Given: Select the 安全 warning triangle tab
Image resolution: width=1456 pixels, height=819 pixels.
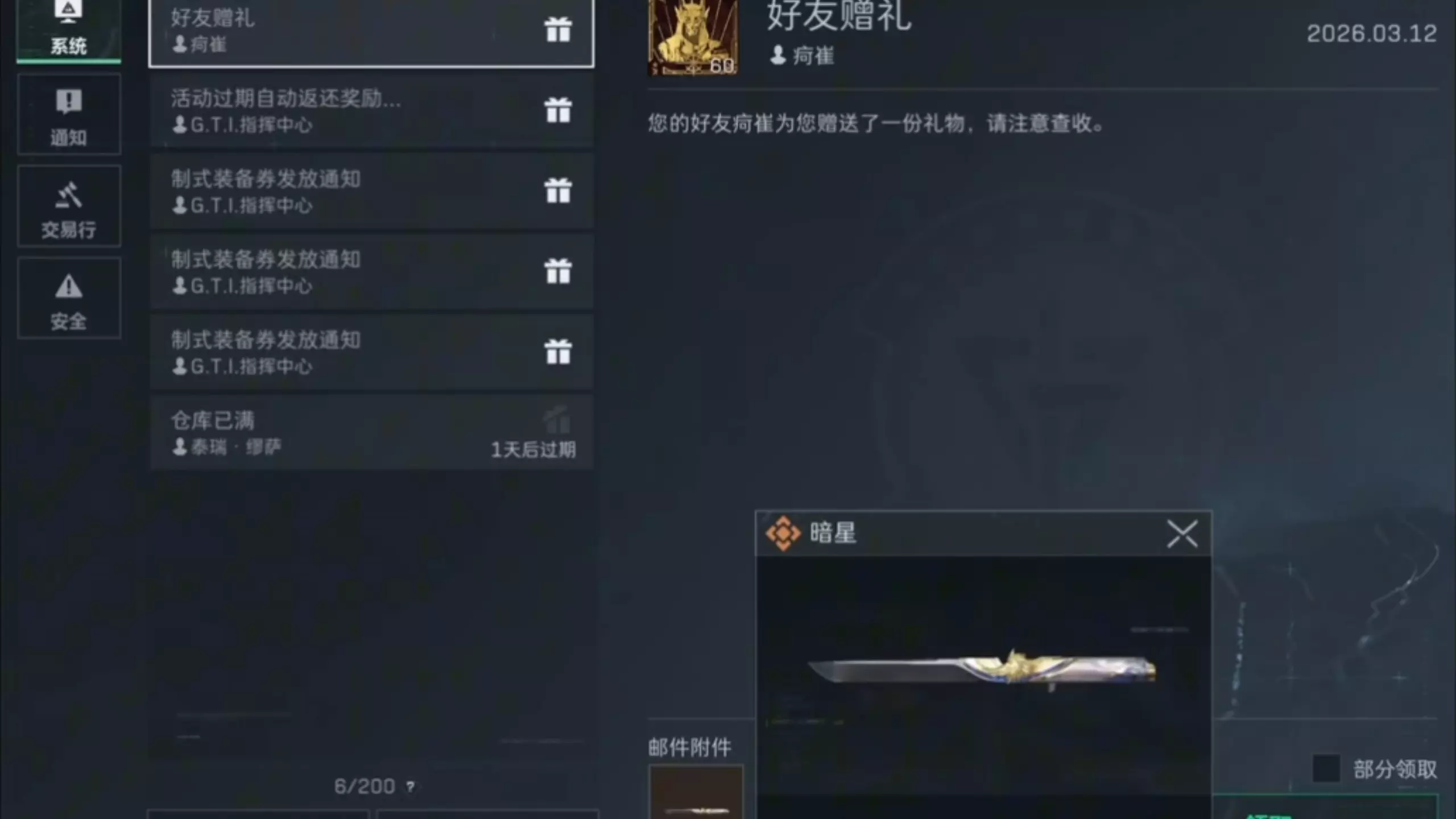Looking at the screenshot, I should click(69, 298).
